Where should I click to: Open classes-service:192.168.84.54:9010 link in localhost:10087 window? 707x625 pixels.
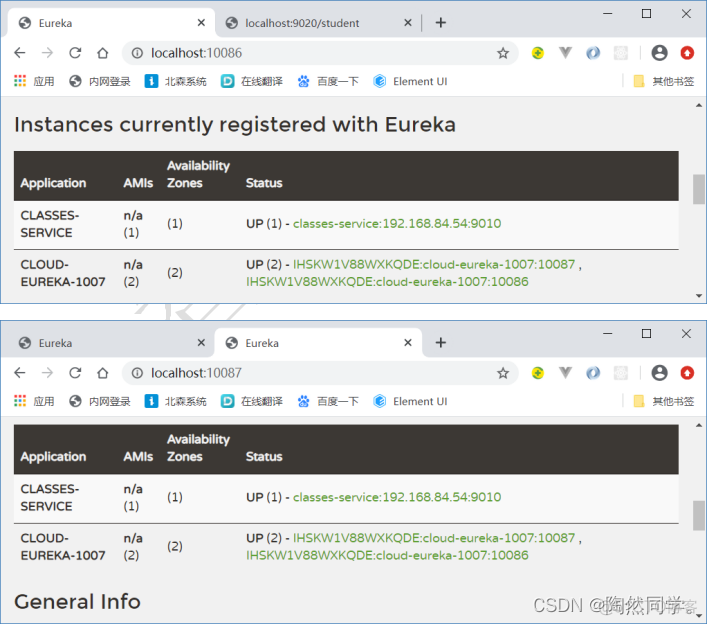[397, 497]
